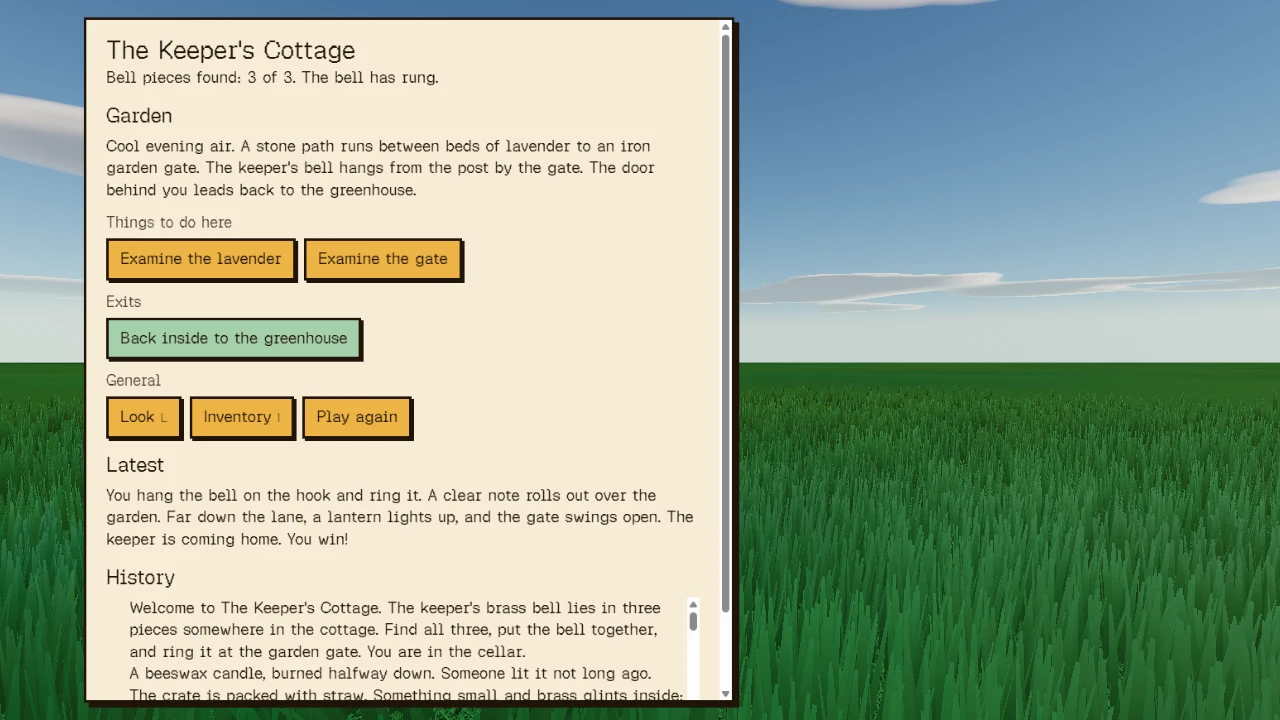The height and width of the screenshot is (720, 1280).
Task: Choose Examine the gate action
Action: 383,259
